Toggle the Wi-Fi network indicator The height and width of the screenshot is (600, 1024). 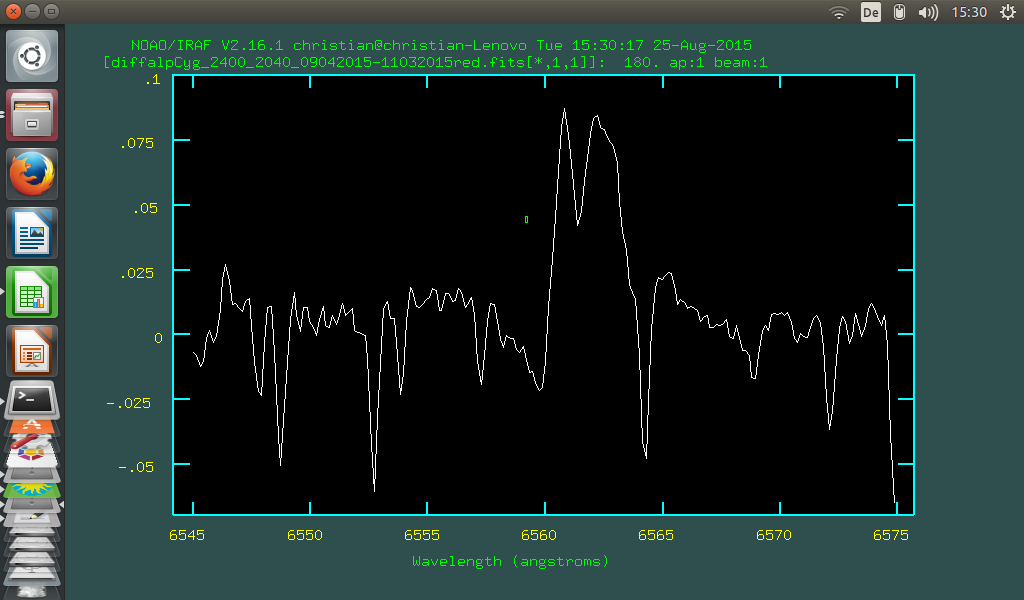pyautogui.click(x=838, y=11)
